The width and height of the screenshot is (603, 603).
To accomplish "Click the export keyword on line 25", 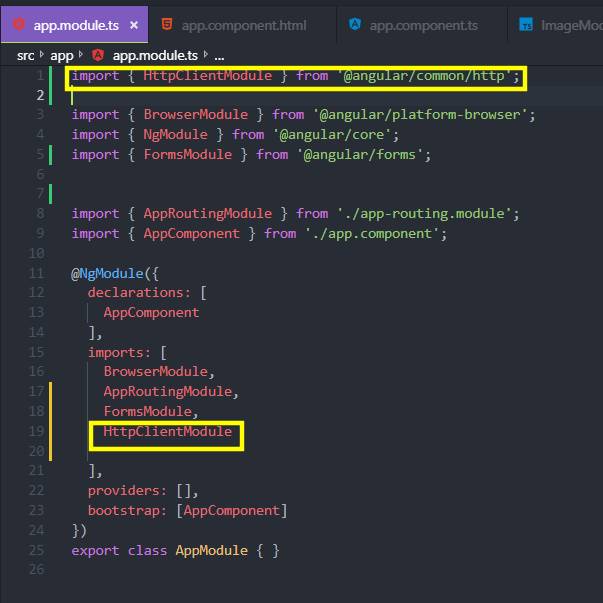I will [x=95, y=551].
